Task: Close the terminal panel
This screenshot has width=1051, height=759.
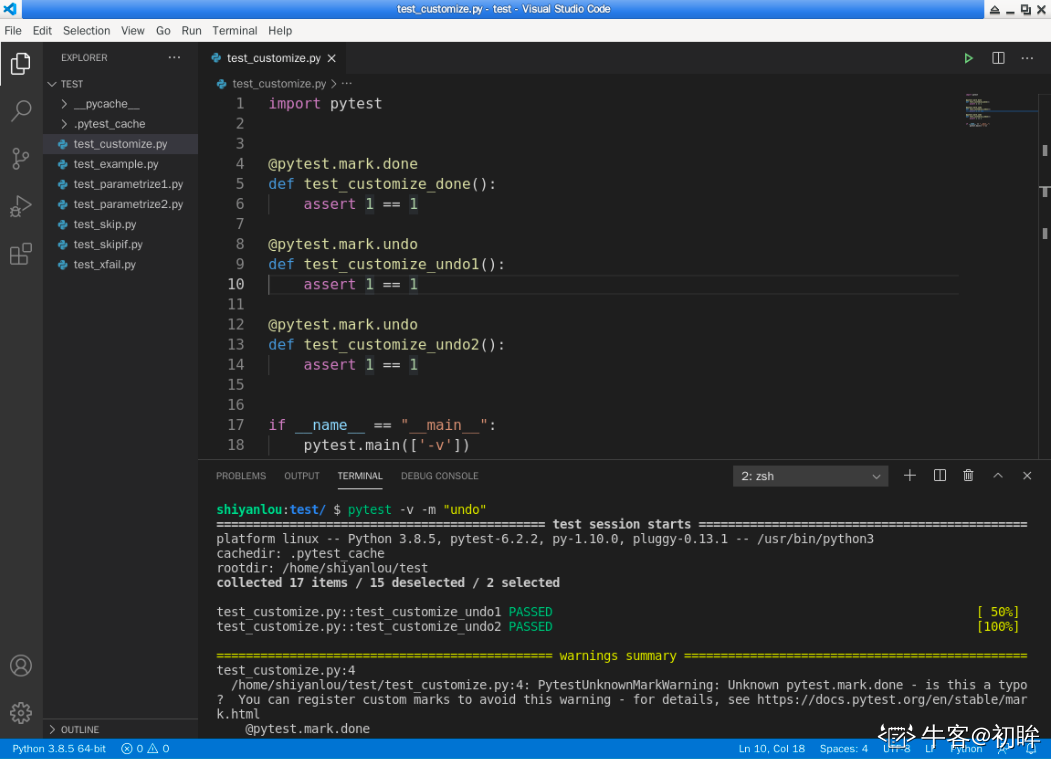Action: pos(1027,475)
